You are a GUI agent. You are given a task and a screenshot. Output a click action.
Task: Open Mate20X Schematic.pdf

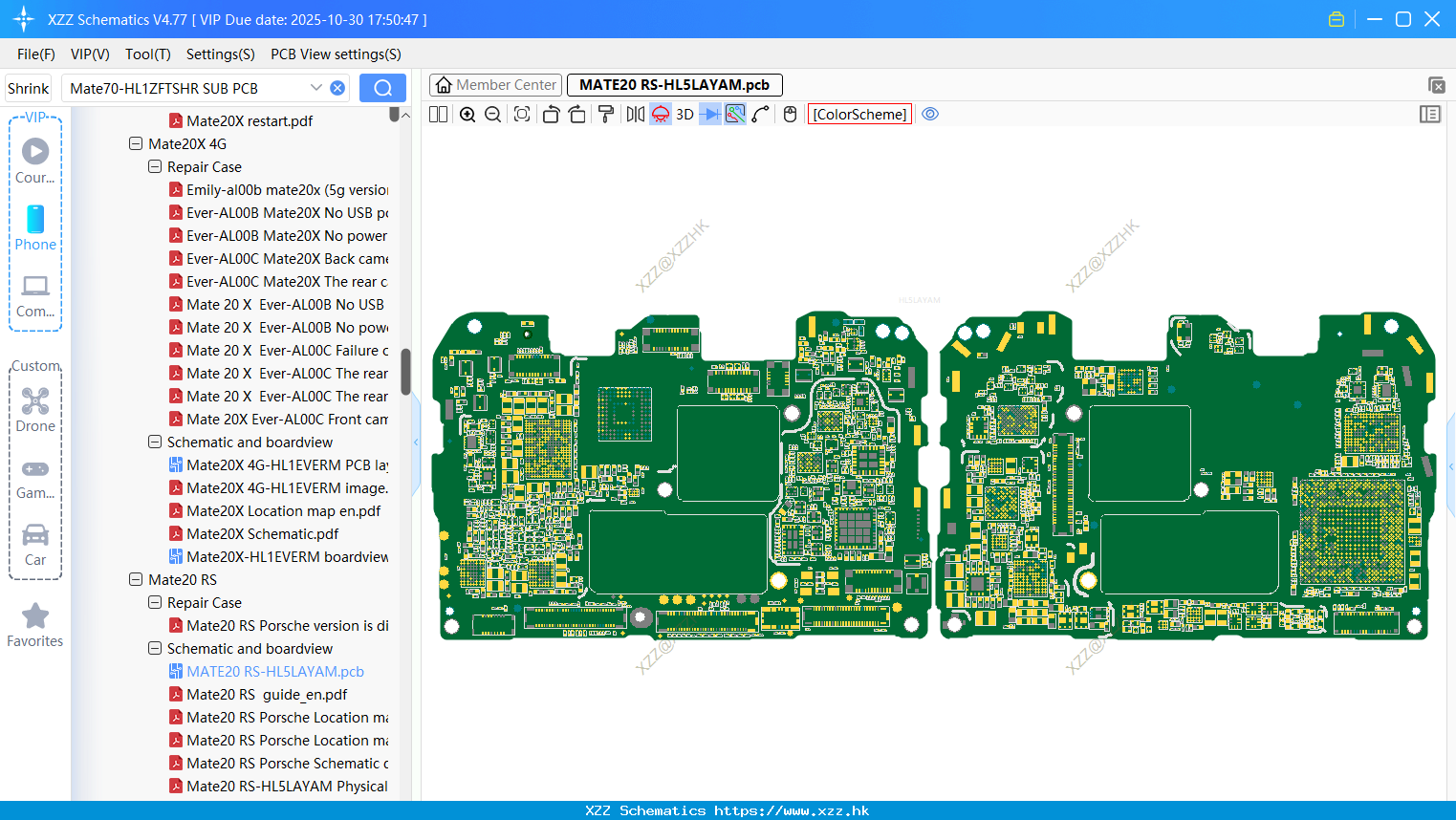point(253,534)
